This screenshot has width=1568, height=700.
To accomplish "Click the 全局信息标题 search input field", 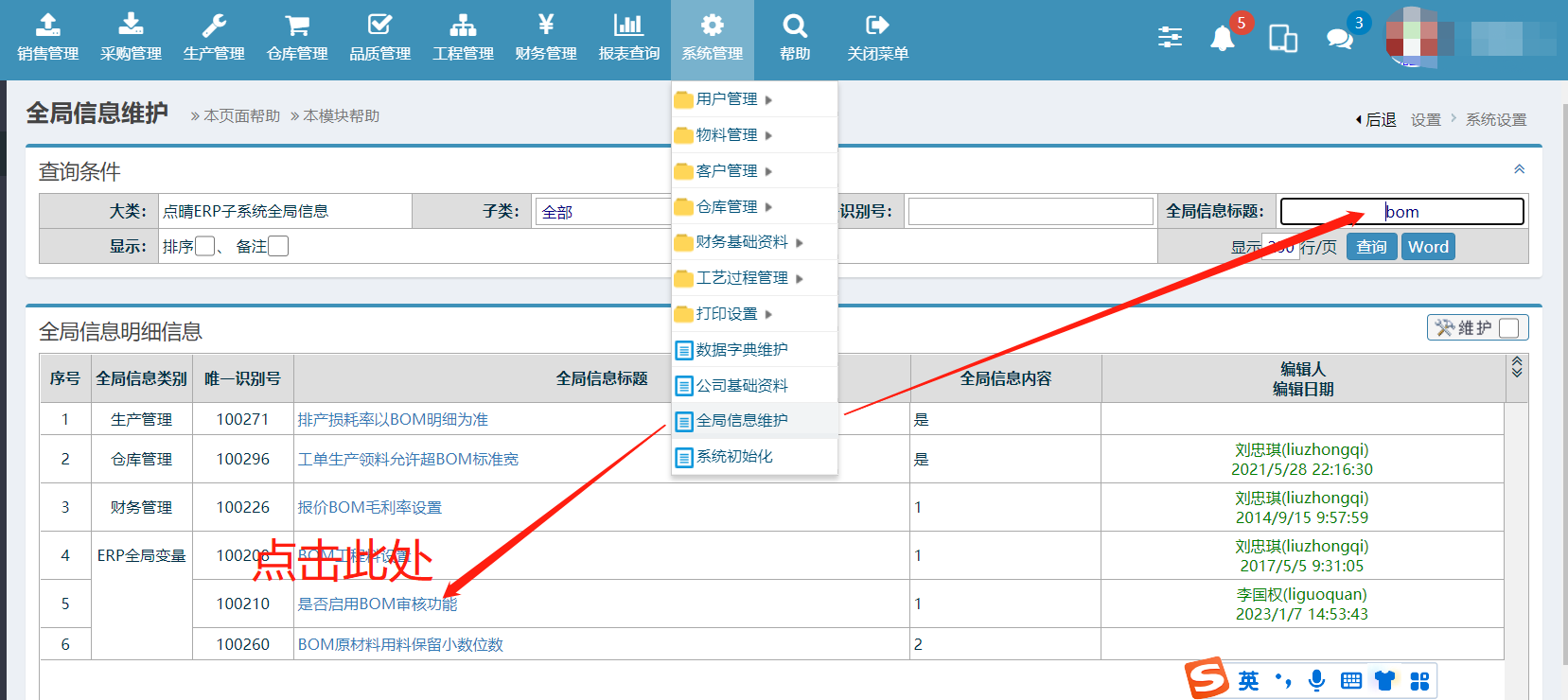I will [x=1401, y=212].
